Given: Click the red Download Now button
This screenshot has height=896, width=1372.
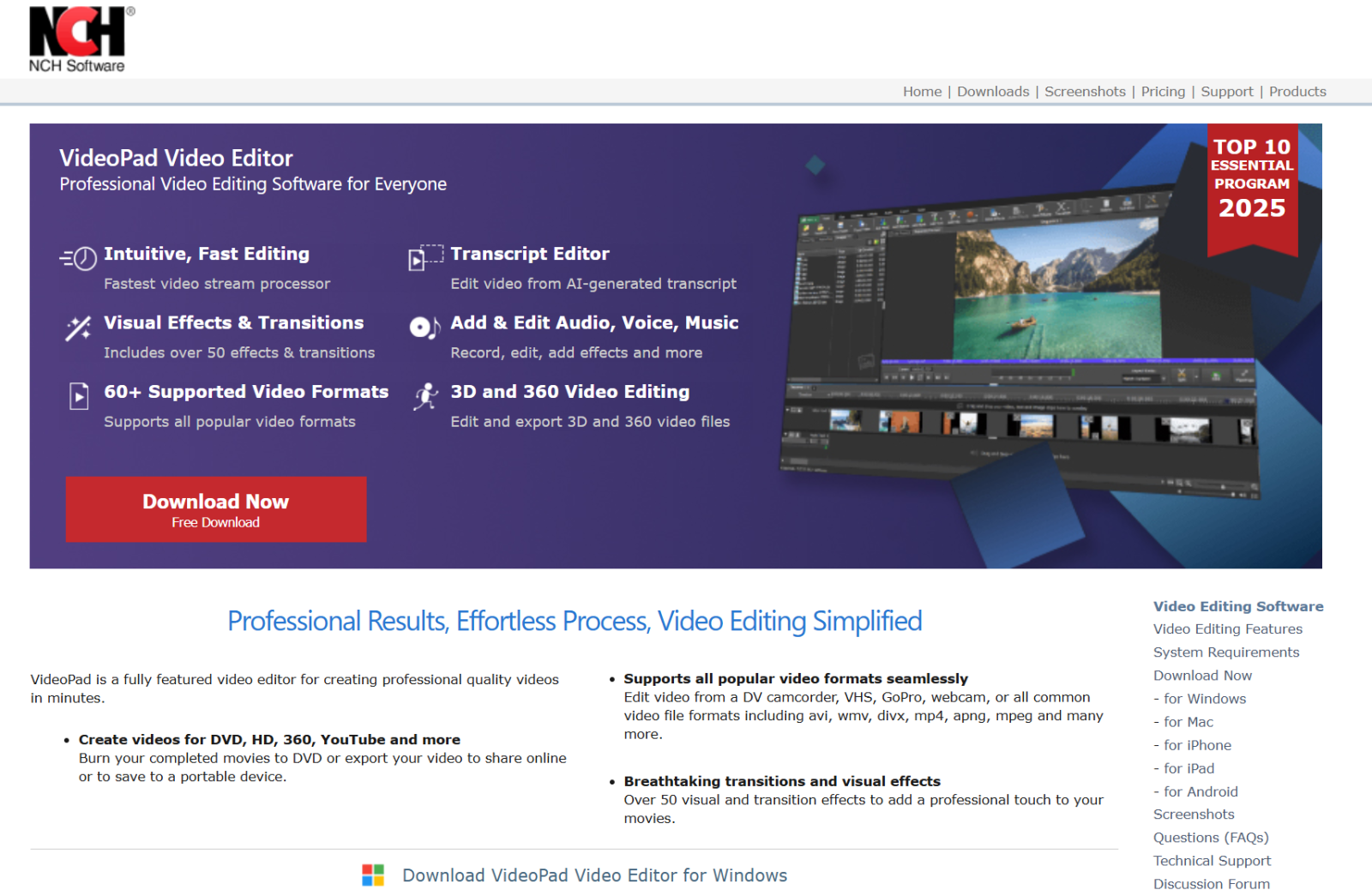Looking at the screenshot, I should click(216, 509).
